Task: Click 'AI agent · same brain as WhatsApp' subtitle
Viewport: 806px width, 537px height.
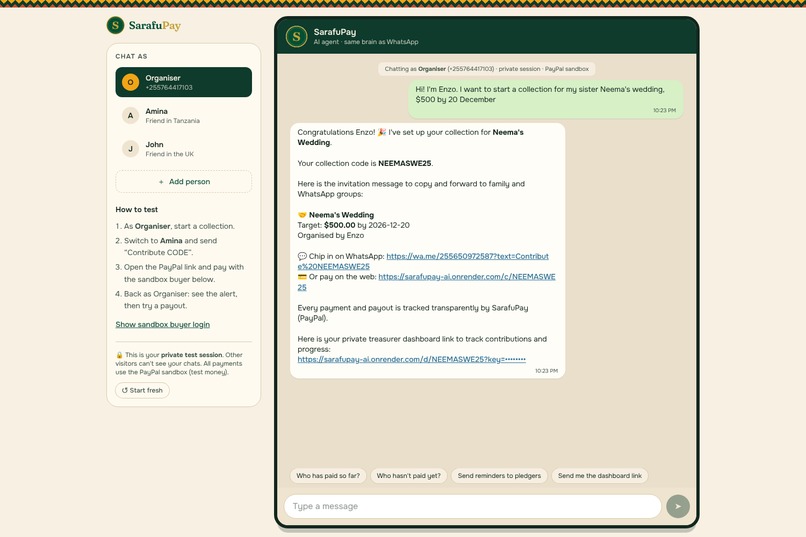Action: (x=366, y=42)
